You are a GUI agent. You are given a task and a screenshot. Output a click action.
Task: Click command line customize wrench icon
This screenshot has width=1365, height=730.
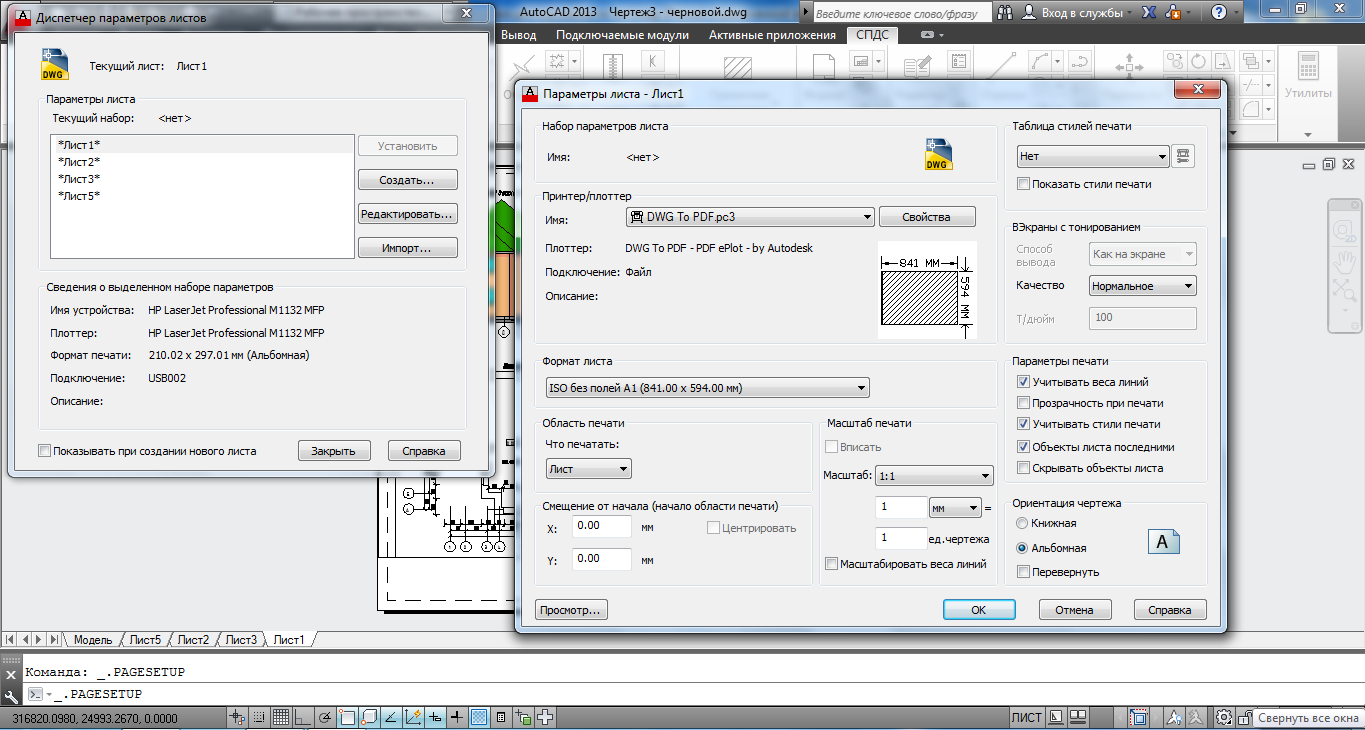pos(10,696)
